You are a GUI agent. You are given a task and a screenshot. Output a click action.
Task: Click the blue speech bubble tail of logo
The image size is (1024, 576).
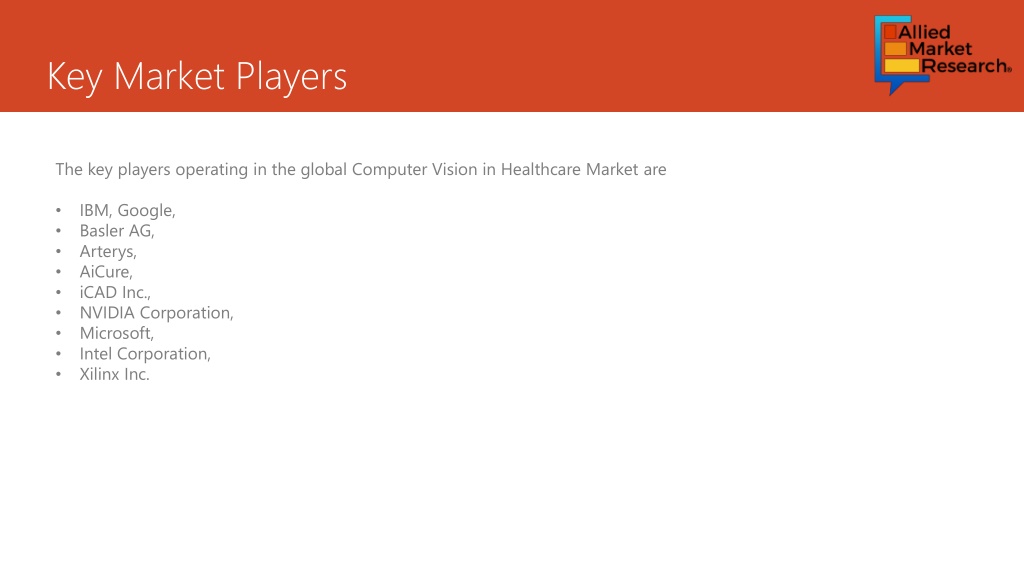pos(898,86)
